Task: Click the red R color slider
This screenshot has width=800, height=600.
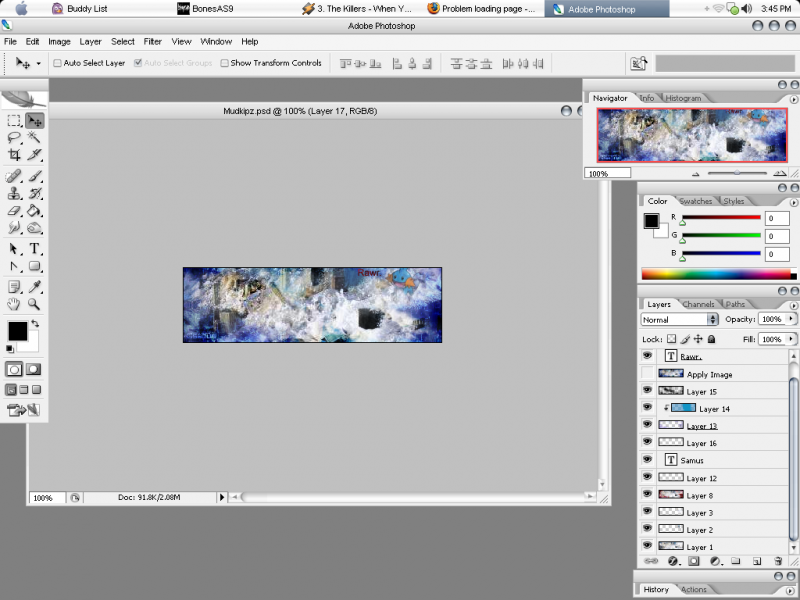Action: 721,218
